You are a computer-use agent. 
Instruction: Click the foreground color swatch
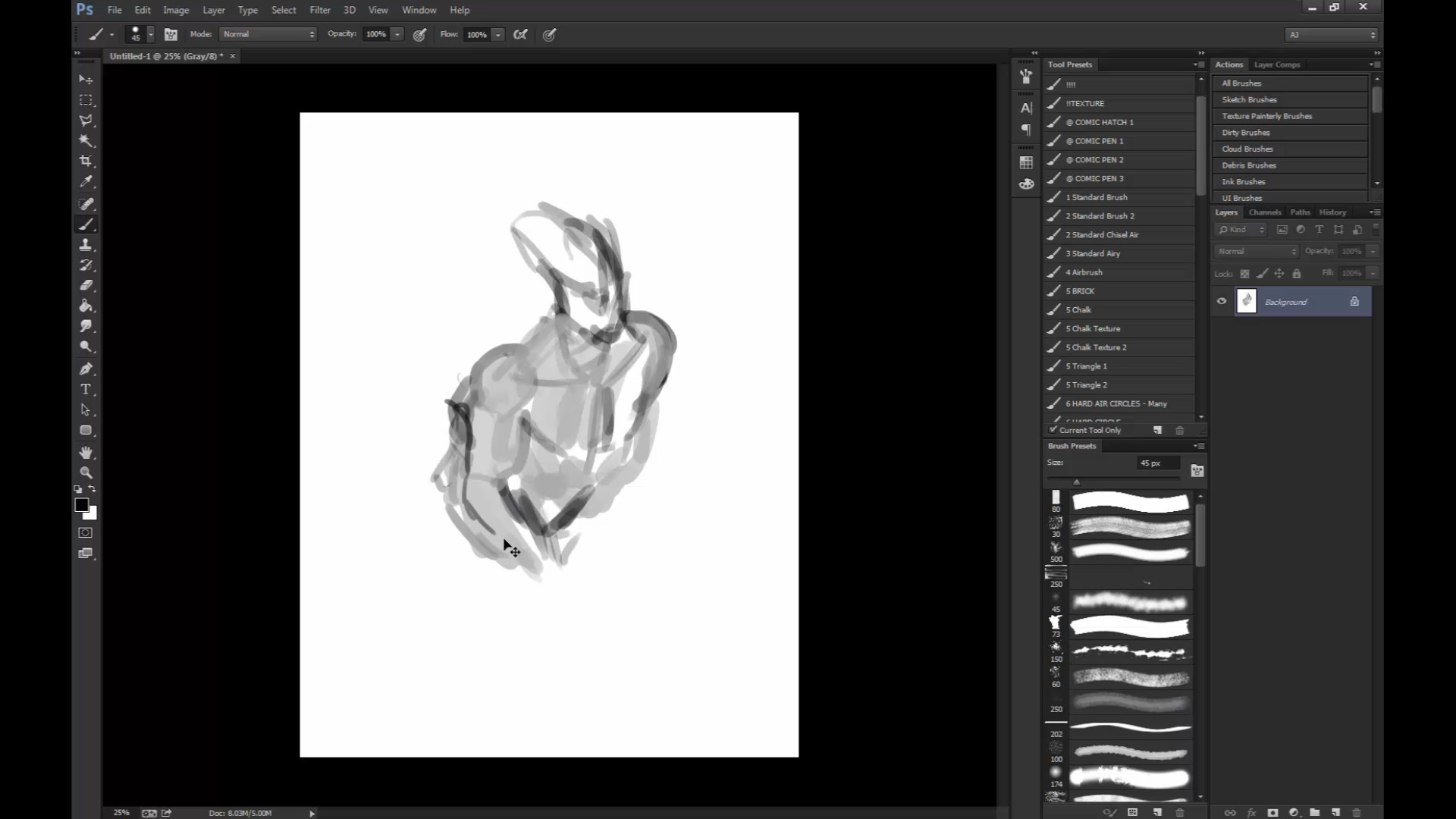click(80, 504)
